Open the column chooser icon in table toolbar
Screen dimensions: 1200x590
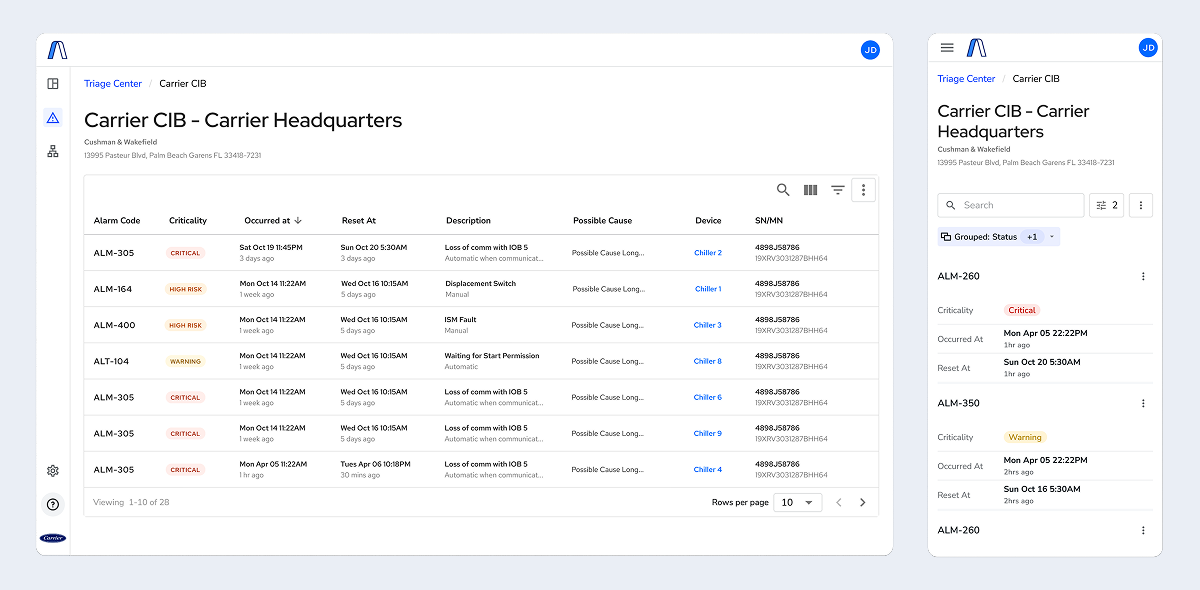[x=811, y=190]
